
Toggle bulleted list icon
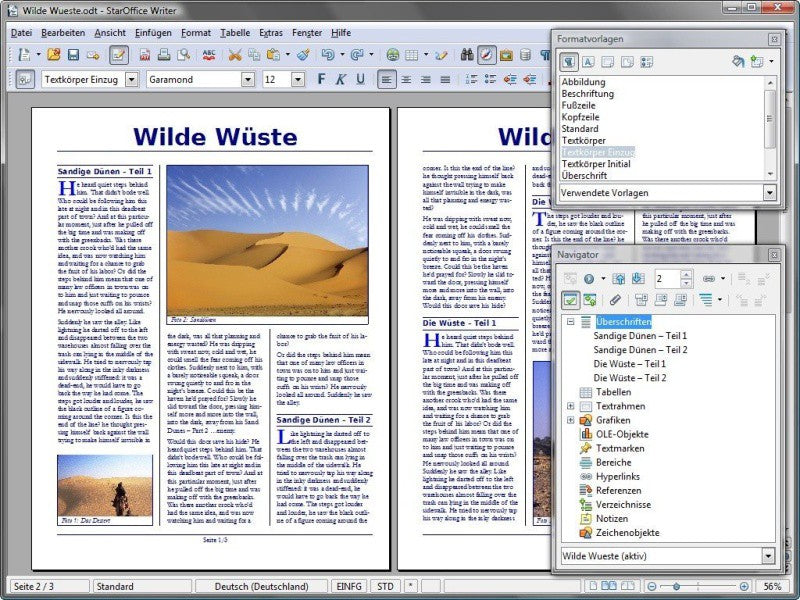(x=490, y=79)
